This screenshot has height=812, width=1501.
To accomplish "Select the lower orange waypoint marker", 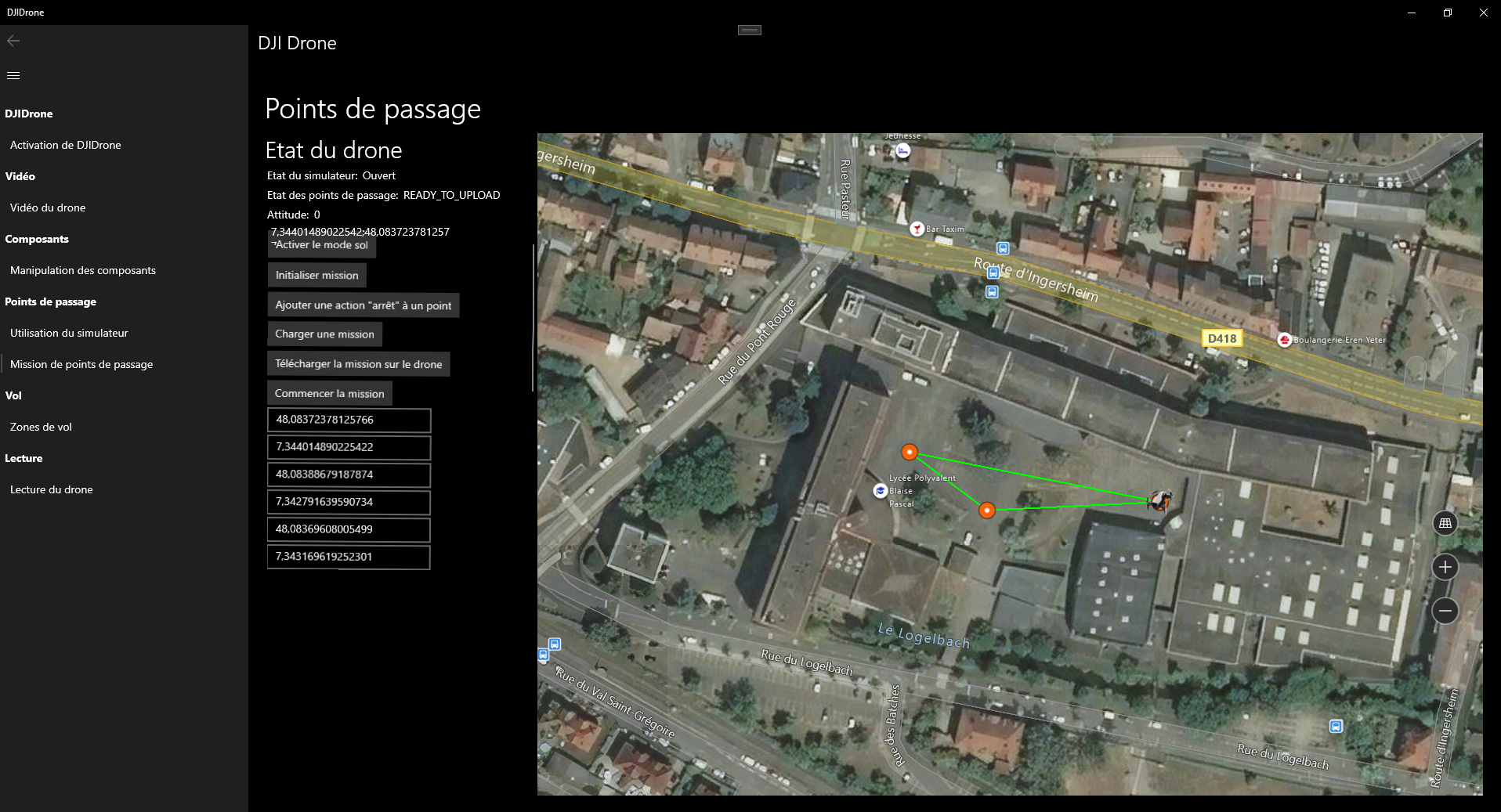I will pyautogui.click(x=987, y=511).
